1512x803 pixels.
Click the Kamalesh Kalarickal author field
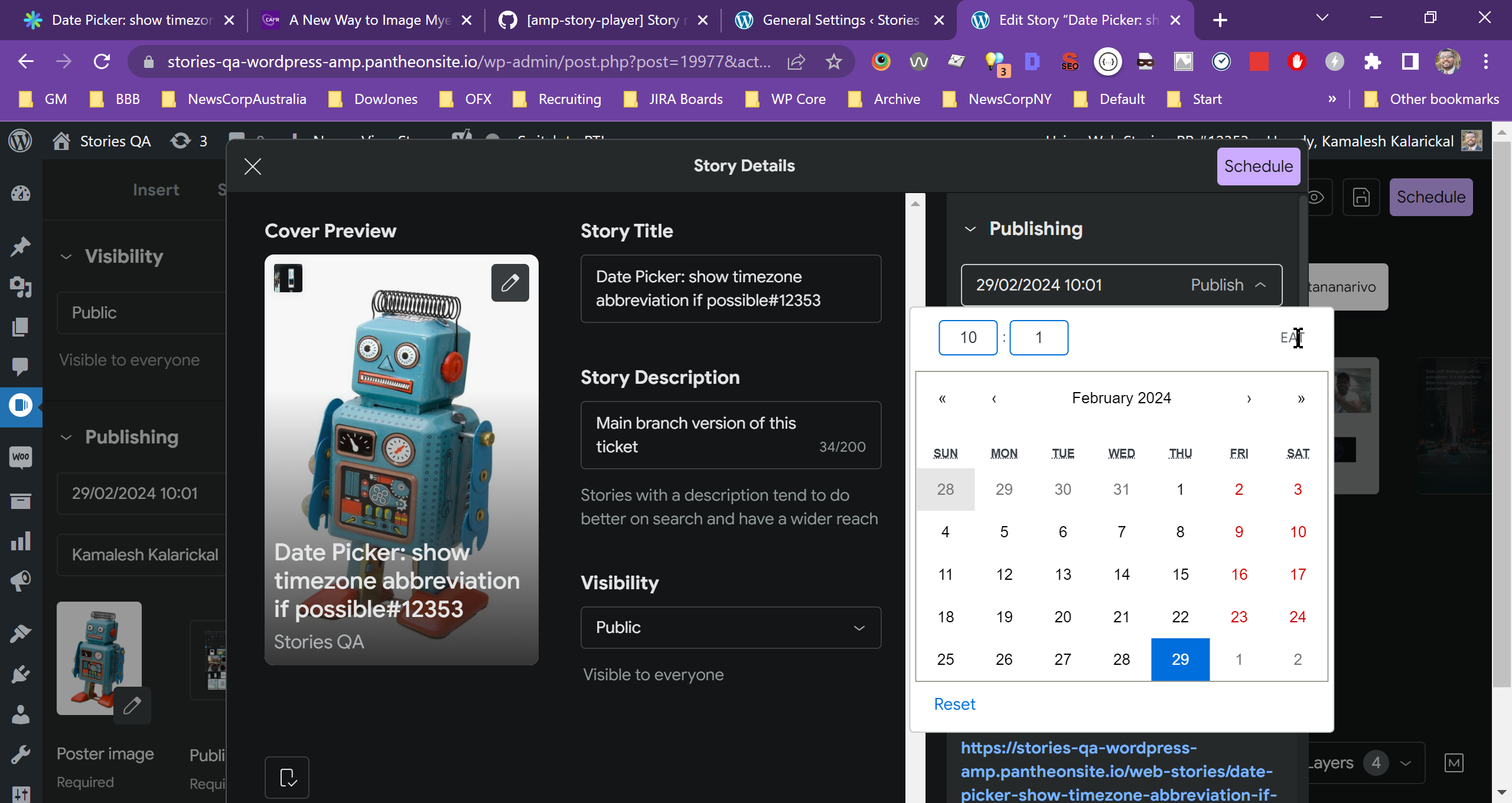(x=142, y=555)
